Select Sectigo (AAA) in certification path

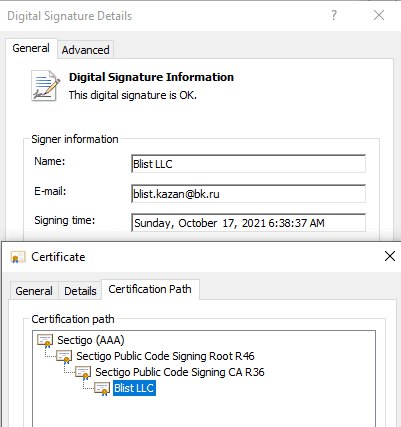pyautogui.click(x=91, y=340)
